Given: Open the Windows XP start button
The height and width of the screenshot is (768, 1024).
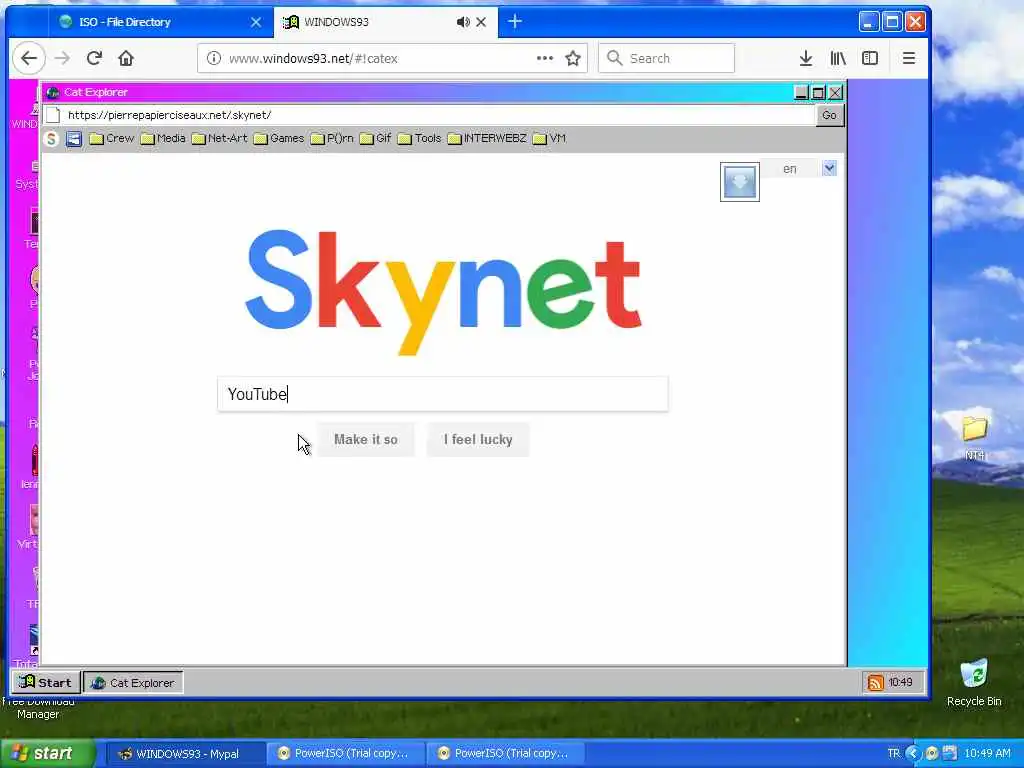Looking at the screenshot, I should (46, 754).
